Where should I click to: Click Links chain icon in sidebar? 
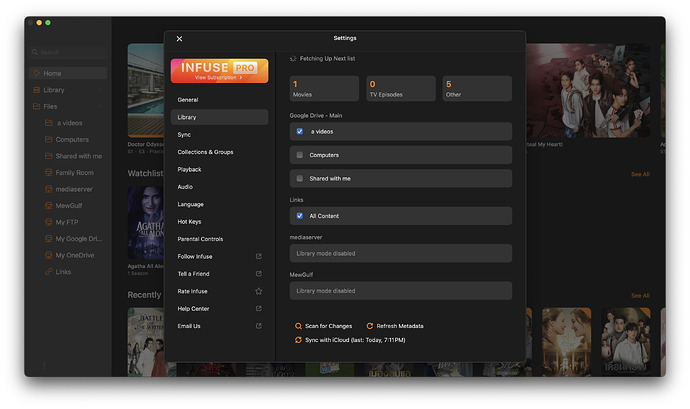(49, 272)
